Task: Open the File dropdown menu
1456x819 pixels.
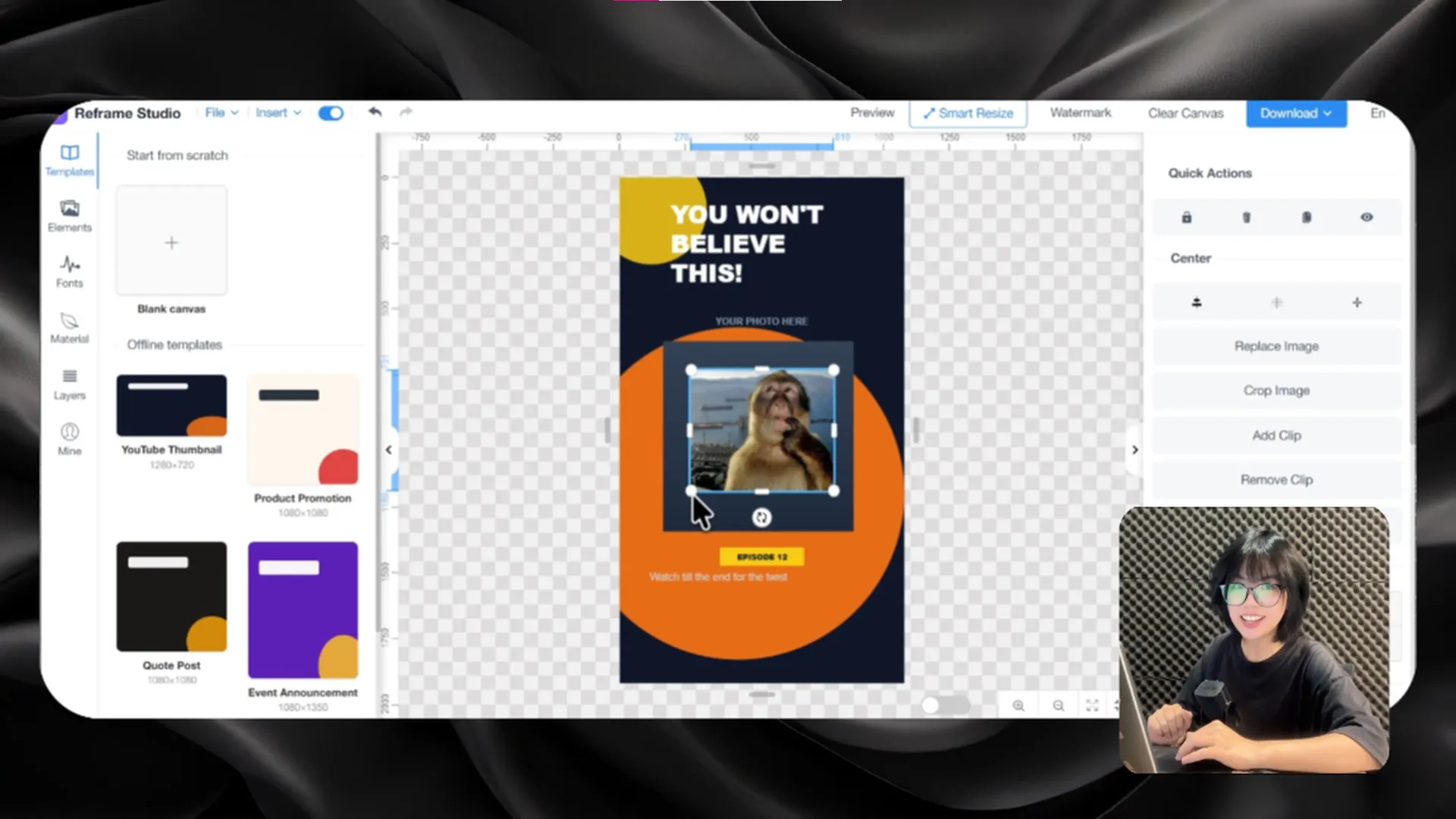Action: pos(221,112)
